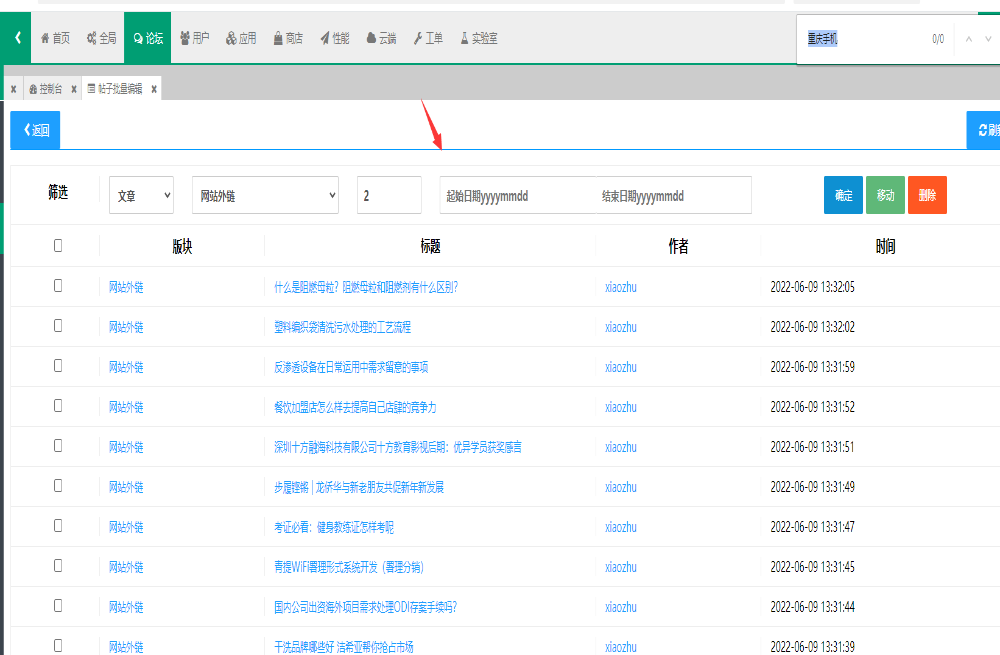Viewport: 1000px width, 655px height.
Task: Close the 帖子批量编辑 tab
Action: pos(154,89)
